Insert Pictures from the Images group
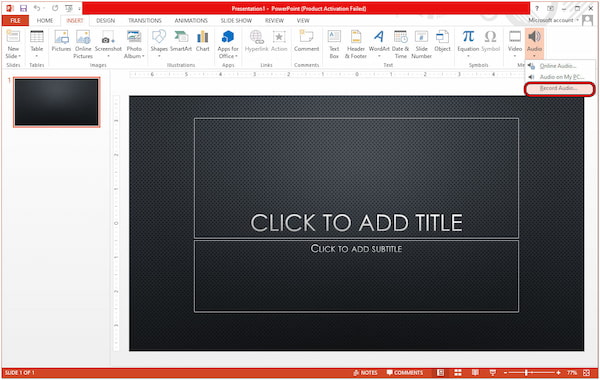Screen dimensions: 600x380 (x=61, y=41)
